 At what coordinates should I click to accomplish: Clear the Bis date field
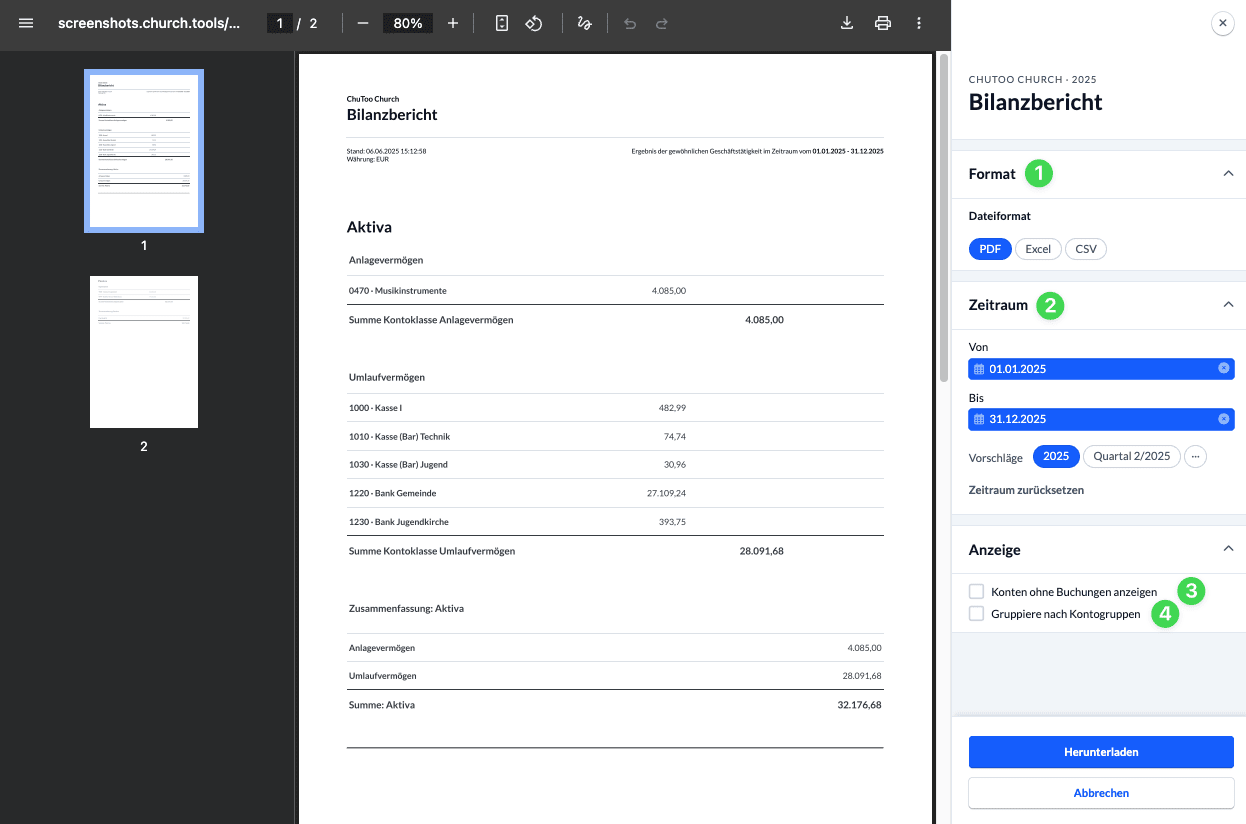tap(1223, 419)
